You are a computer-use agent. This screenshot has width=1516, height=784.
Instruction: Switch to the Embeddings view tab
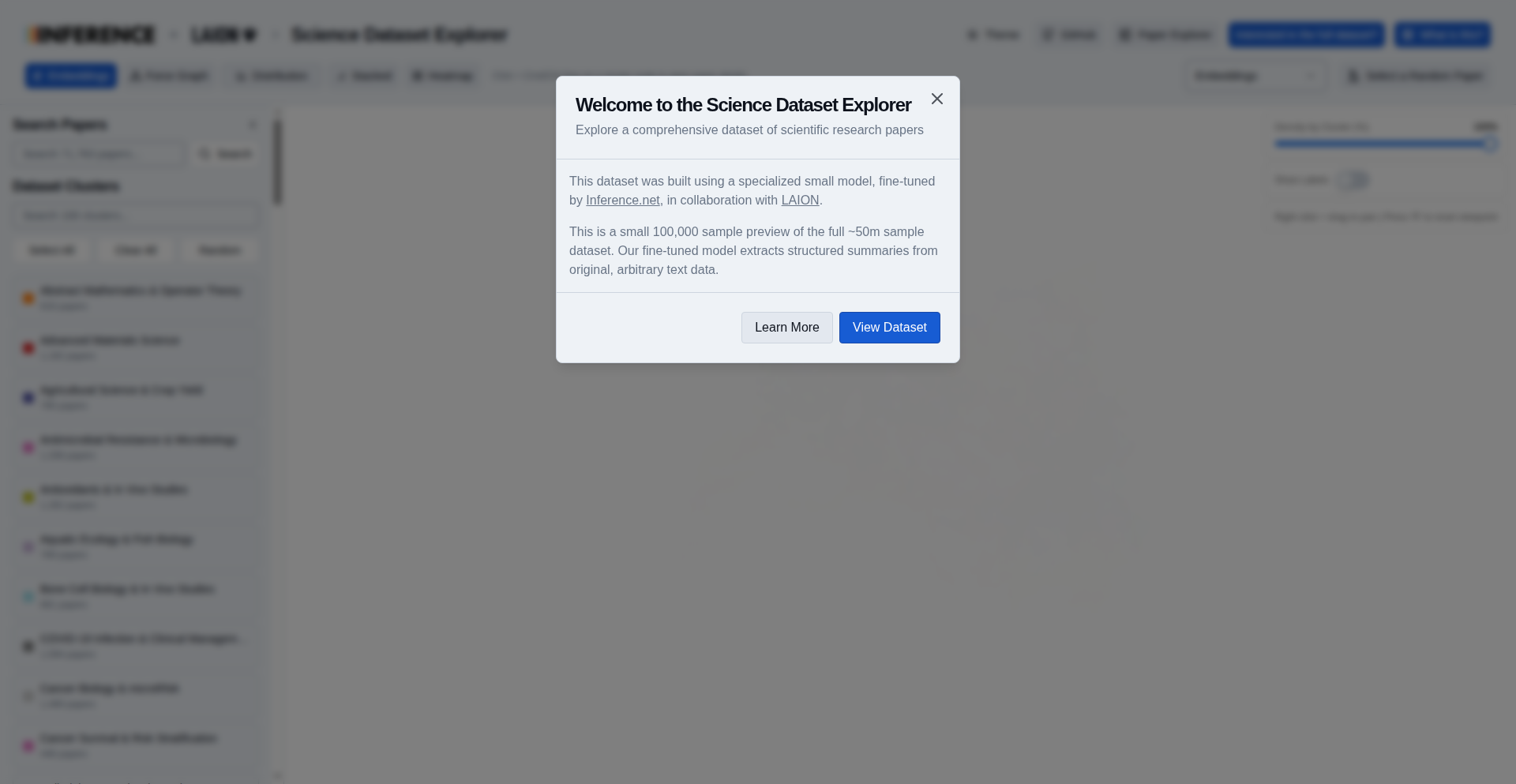tap(70, 76)
